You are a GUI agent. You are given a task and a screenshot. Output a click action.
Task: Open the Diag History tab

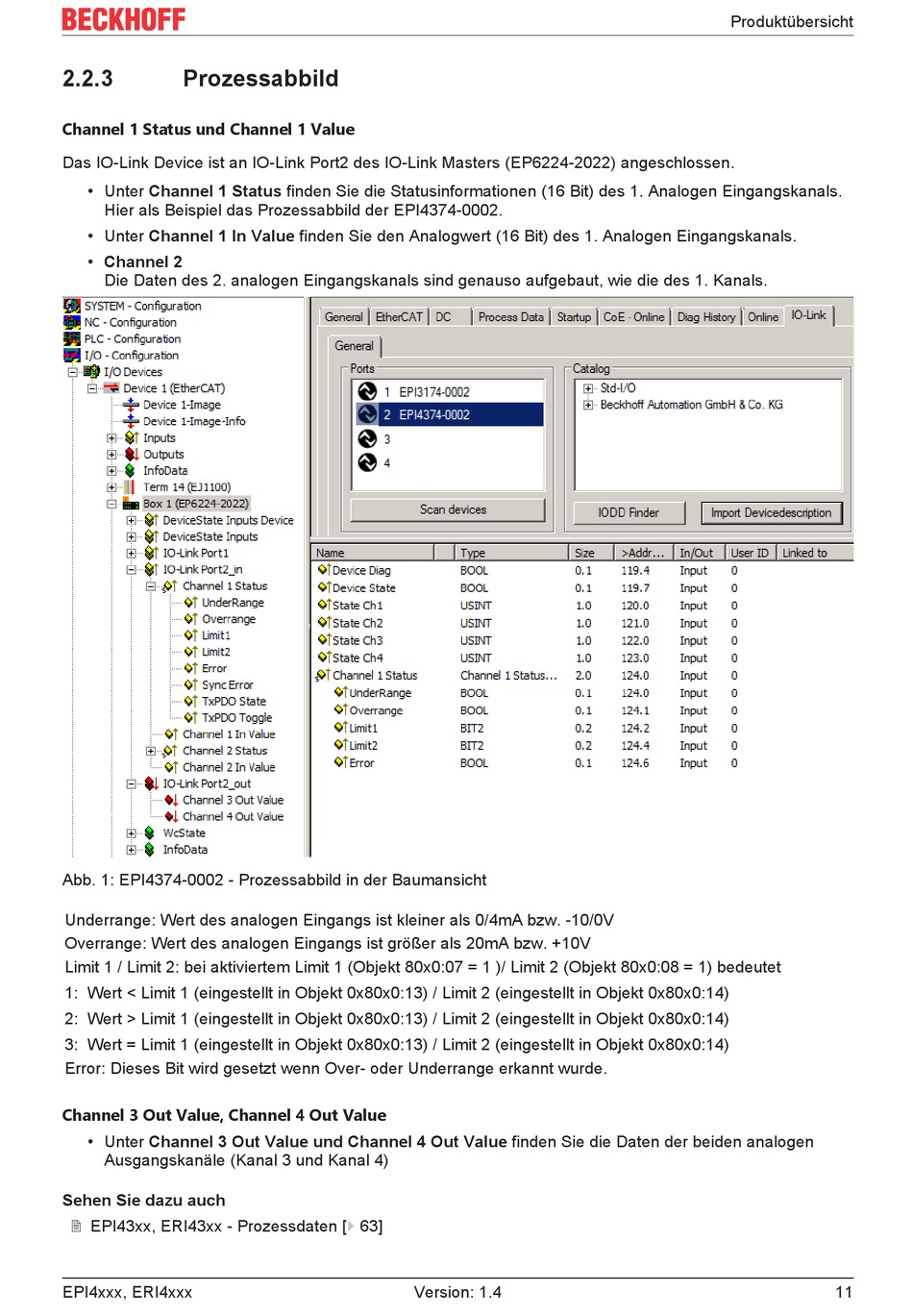706,317
